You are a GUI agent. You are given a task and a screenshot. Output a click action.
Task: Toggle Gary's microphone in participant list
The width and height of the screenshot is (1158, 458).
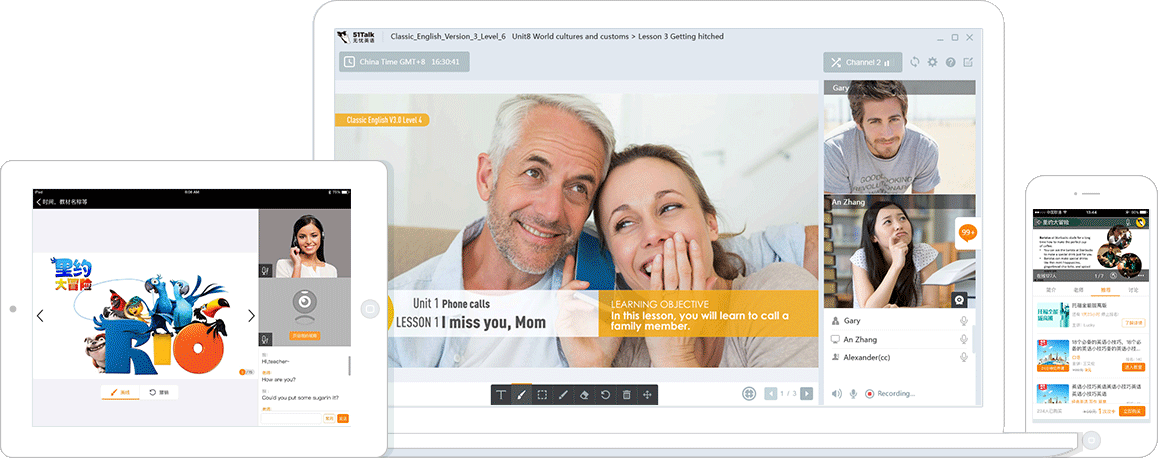tap(964, 321)
